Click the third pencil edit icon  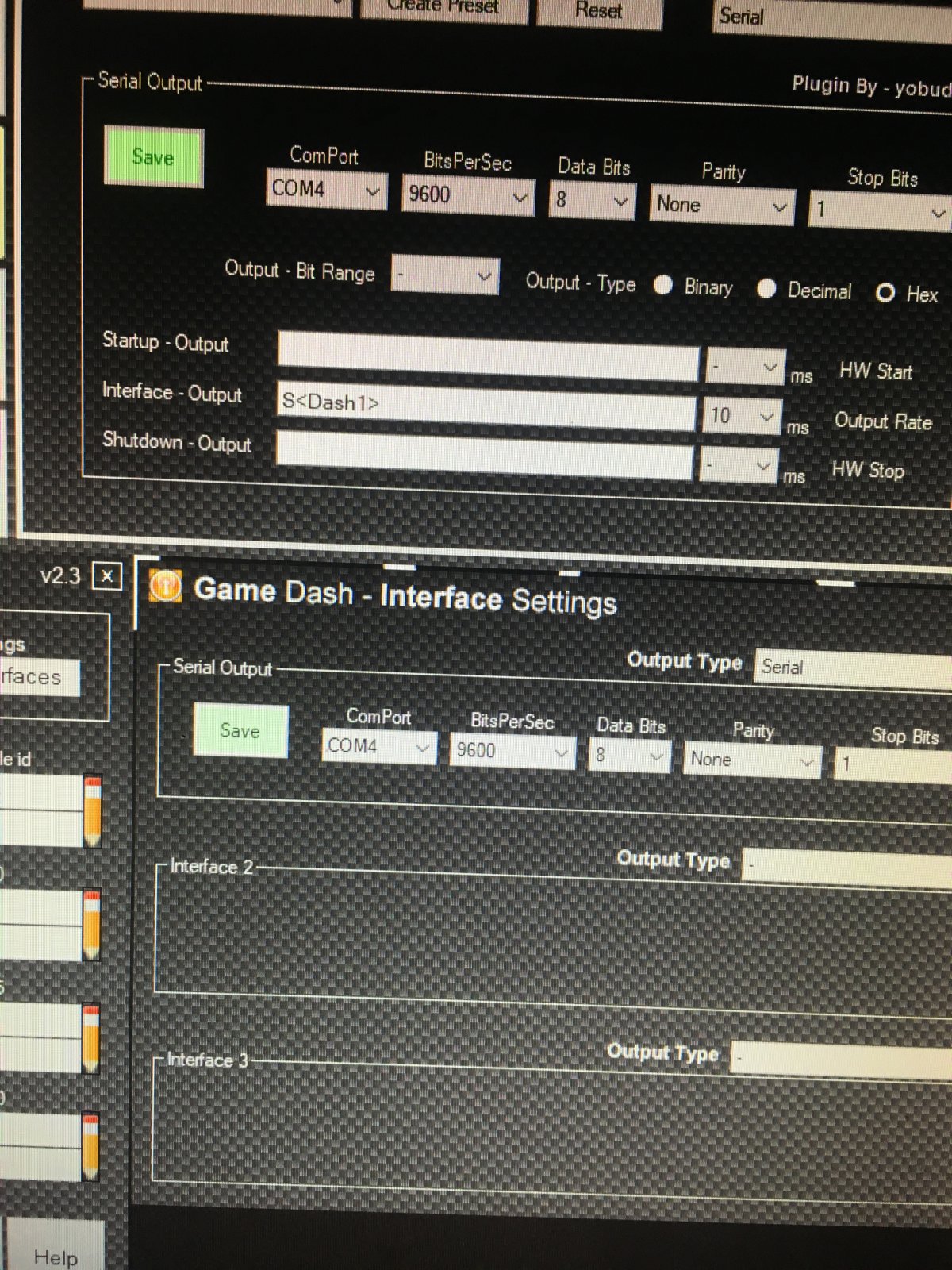pyautogui.click(x=91, y=1039)
